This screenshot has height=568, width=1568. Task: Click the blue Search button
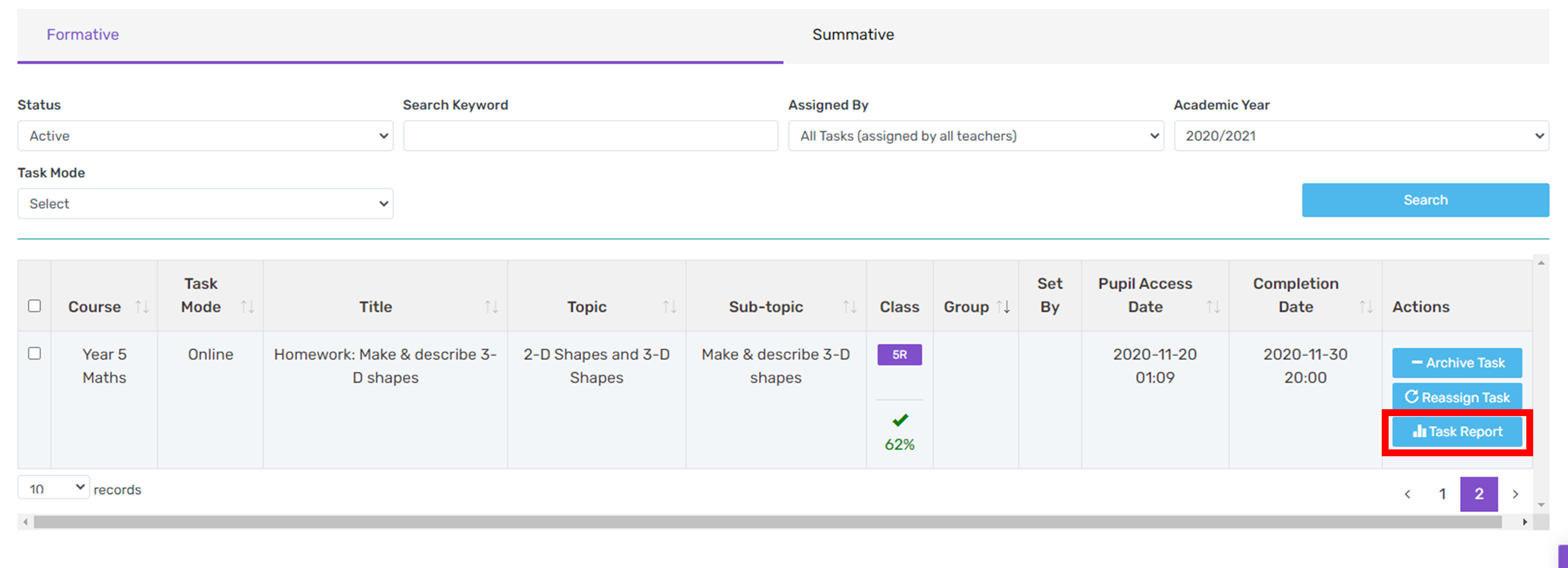[1425, 200]
